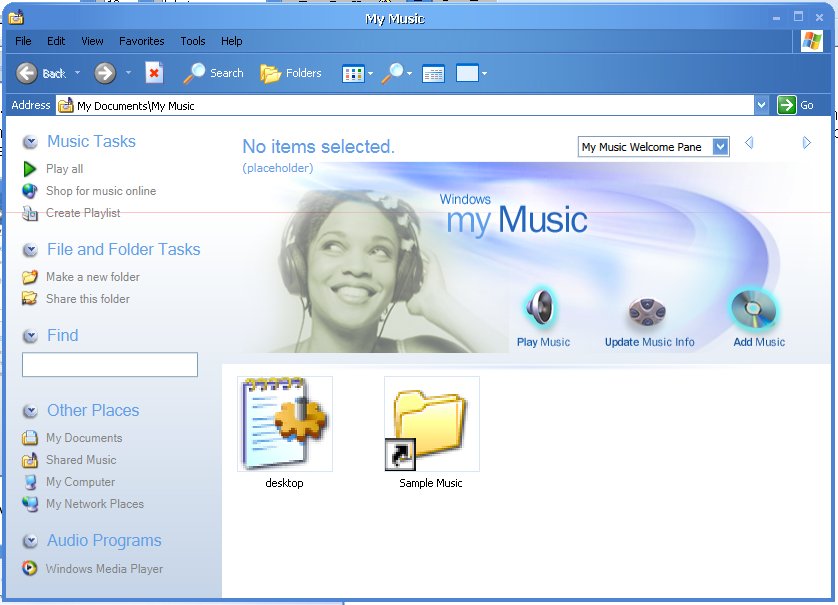Open the My Music Welcome Pane dropdown
838x605 pixels.
click(x=720, y=146)
